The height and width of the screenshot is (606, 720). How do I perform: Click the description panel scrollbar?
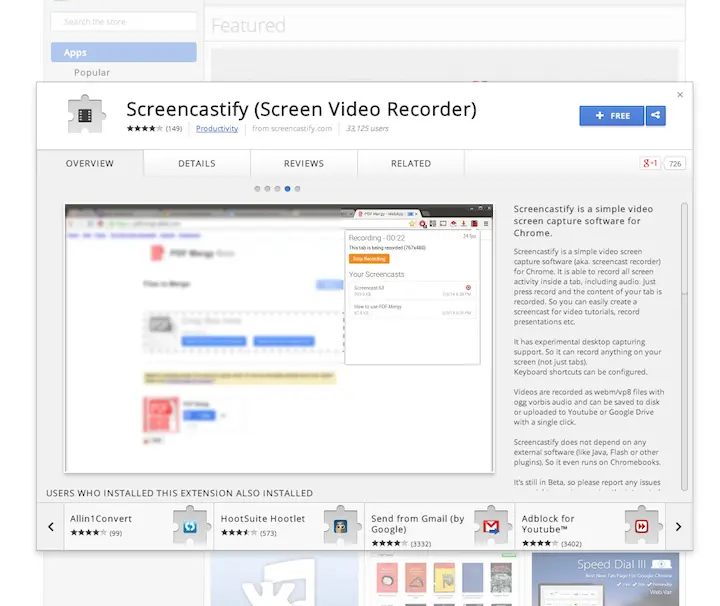684,347
